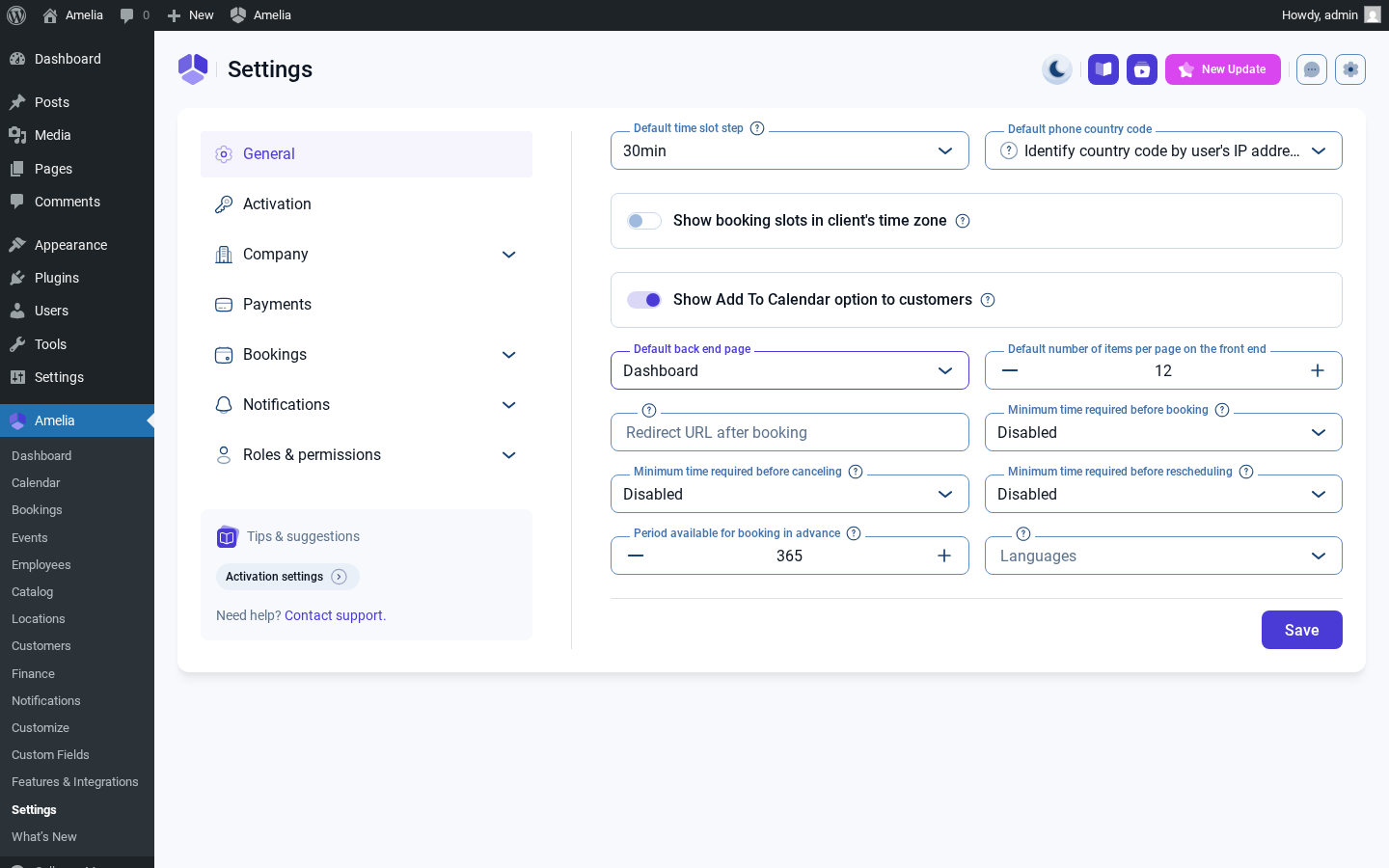Expand the Company settings section
The height and width of the screenshot is (868, 1389).
click(x=367, y=255)
